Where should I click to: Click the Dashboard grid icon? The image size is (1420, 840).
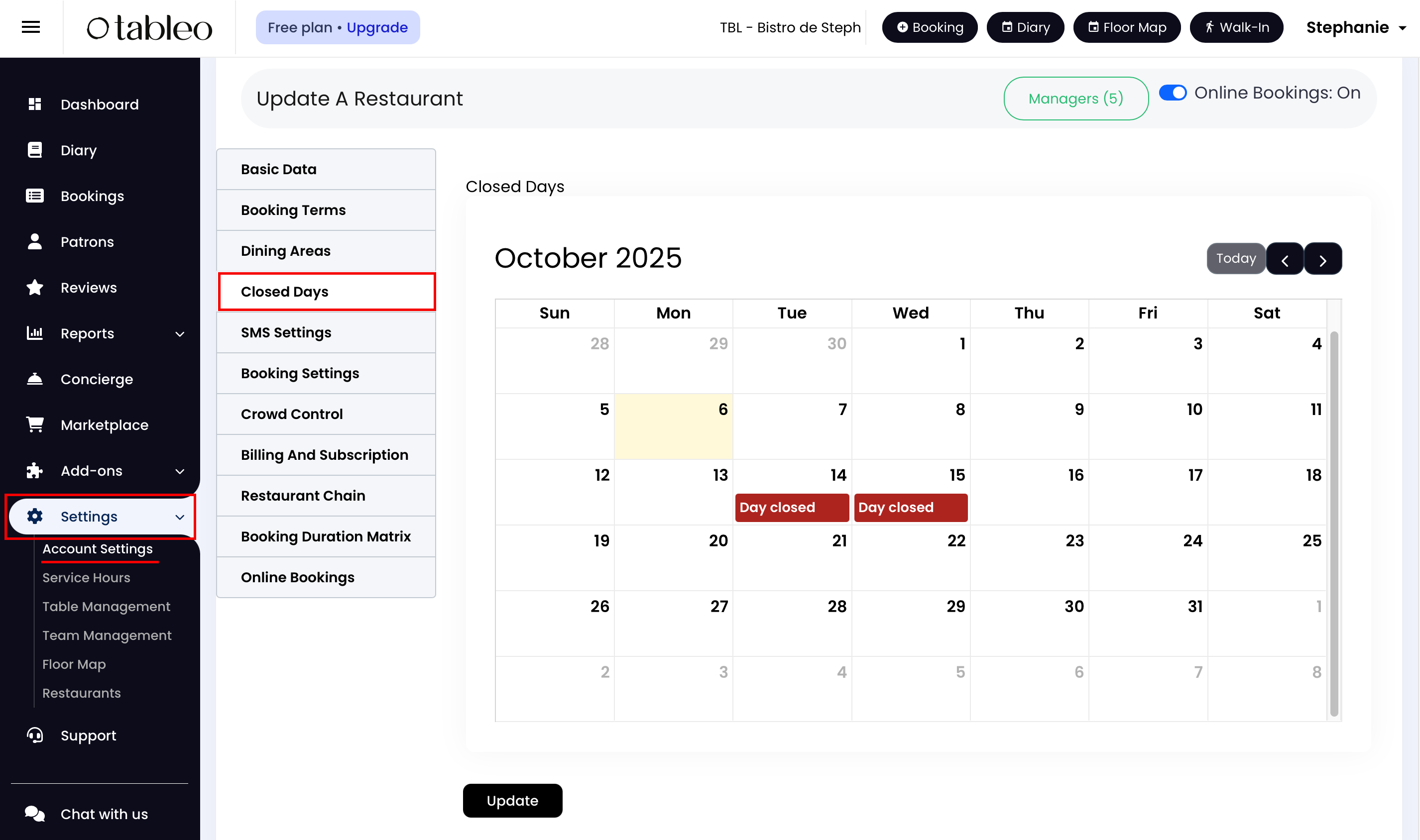click(x=34, y=104)
